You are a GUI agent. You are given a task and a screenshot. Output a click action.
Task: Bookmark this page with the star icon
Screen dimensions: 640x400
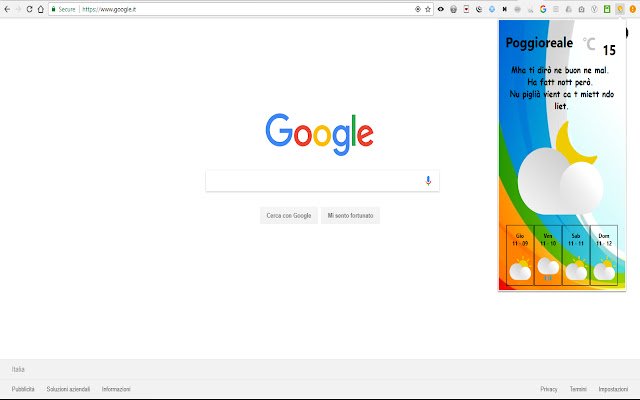[x=428, y=9]
